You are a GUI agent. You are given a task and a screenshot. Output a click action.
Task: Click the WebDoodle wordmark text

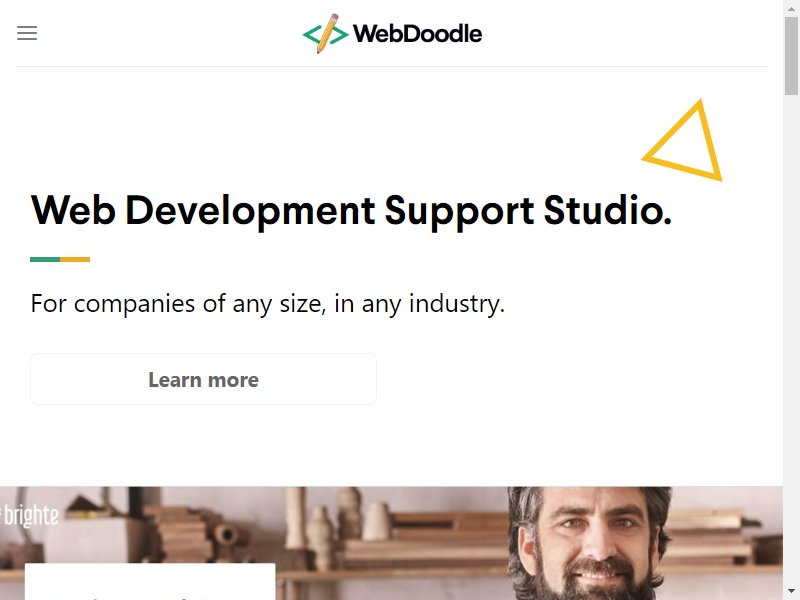pos(417,34)
